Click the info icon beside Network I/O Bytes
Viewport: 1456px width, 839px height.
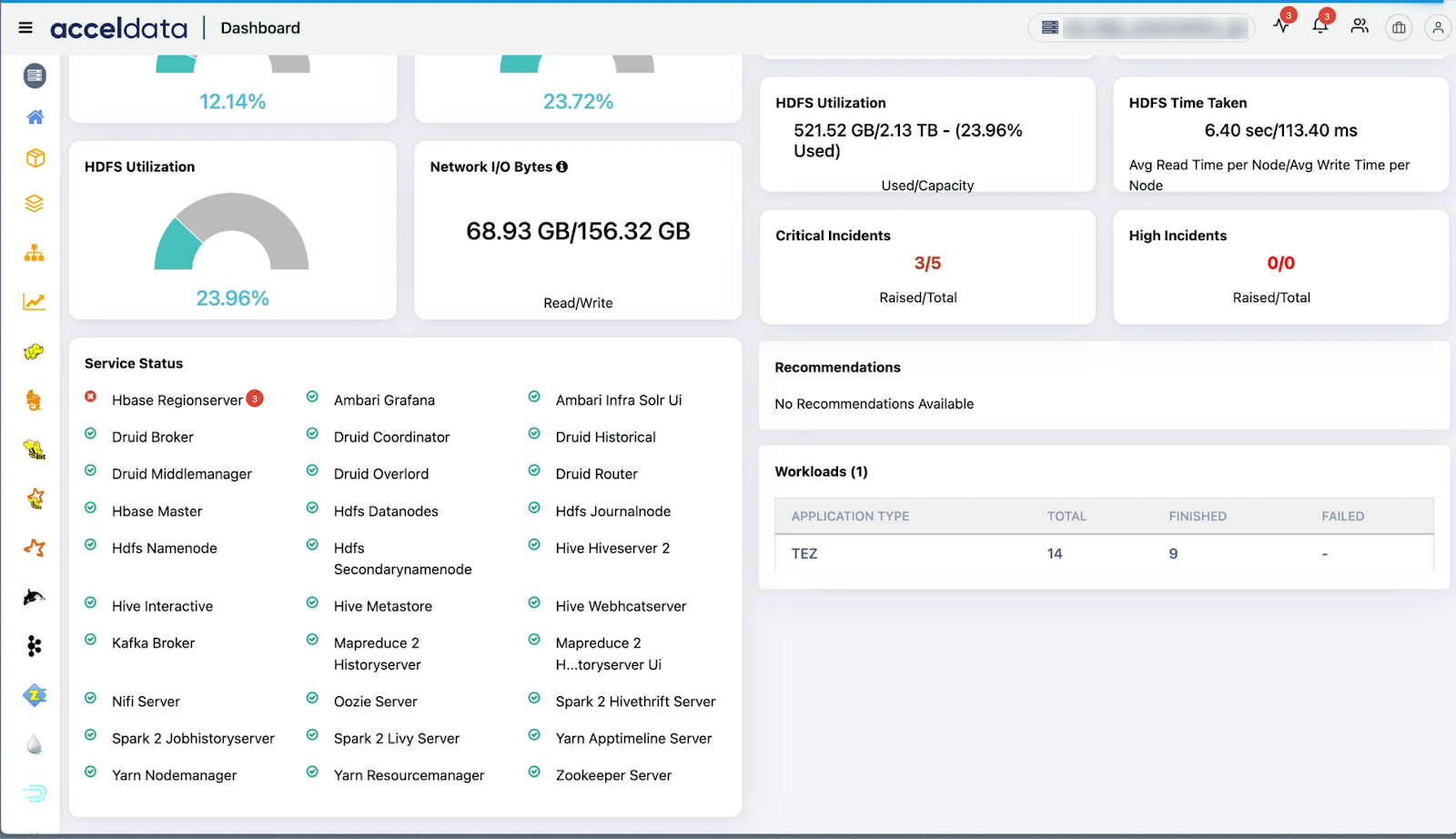pyautogui.click(x=562, y=167)
